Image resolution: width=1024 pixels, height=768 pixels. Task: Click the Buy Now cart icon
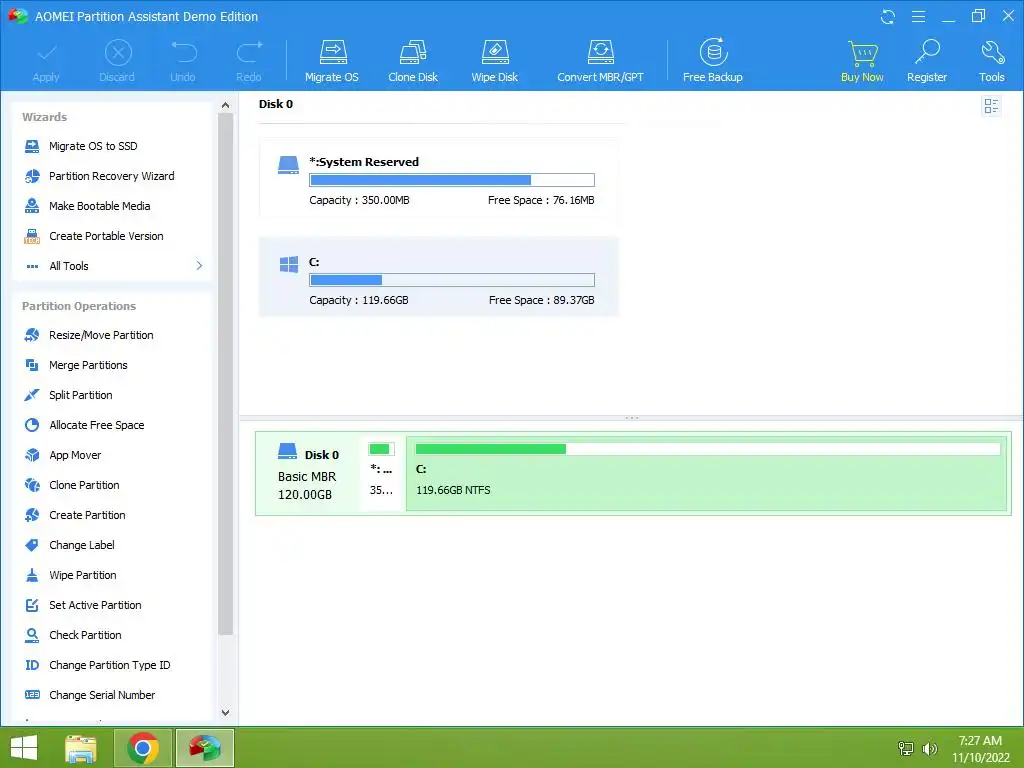pos(862,61)
